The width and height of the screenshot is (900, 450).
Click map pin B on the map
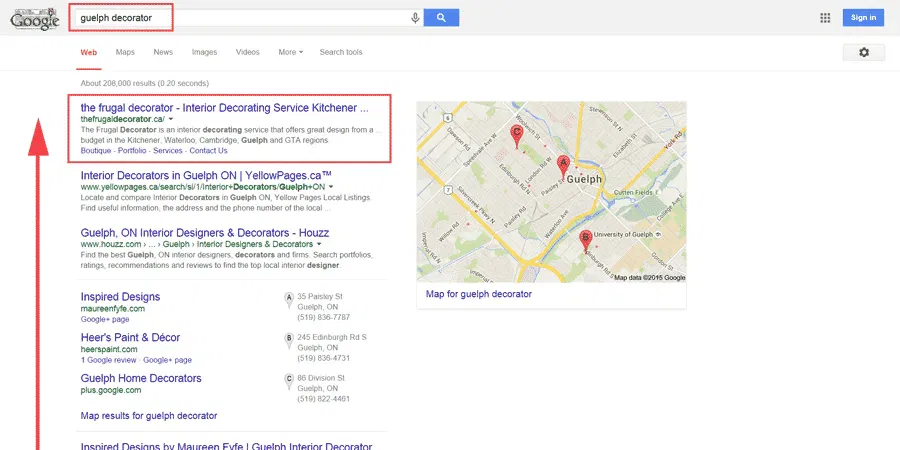click(585, 241)
